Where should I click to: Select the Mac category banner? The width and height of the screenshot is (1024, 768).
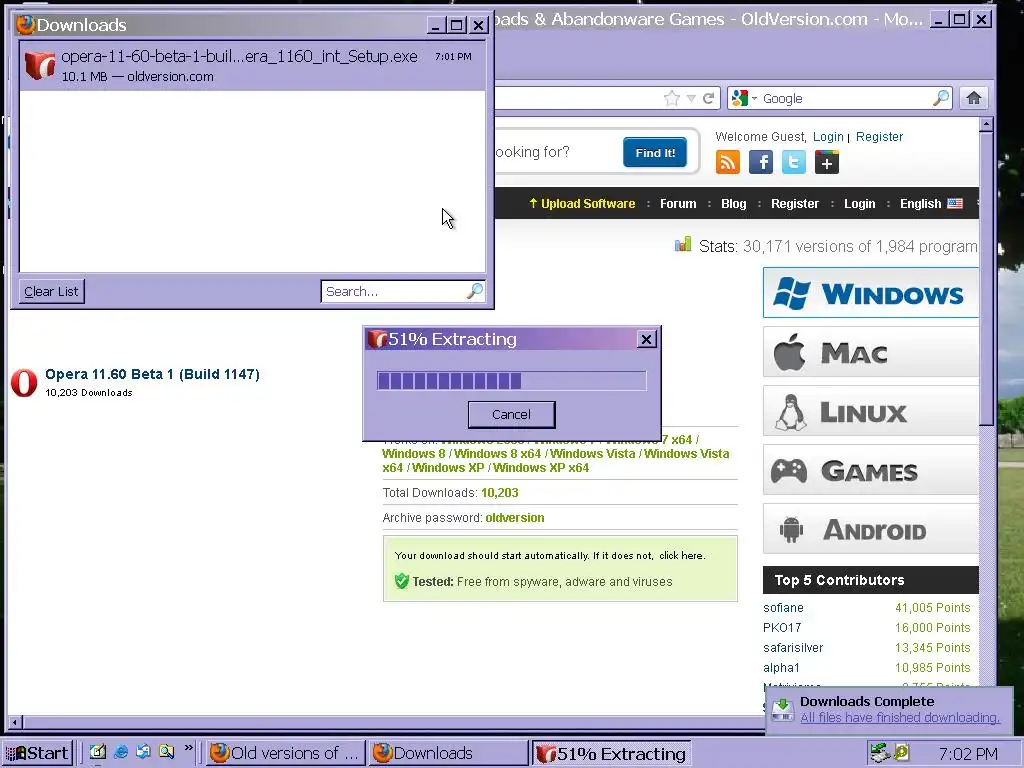pos(871,352)
